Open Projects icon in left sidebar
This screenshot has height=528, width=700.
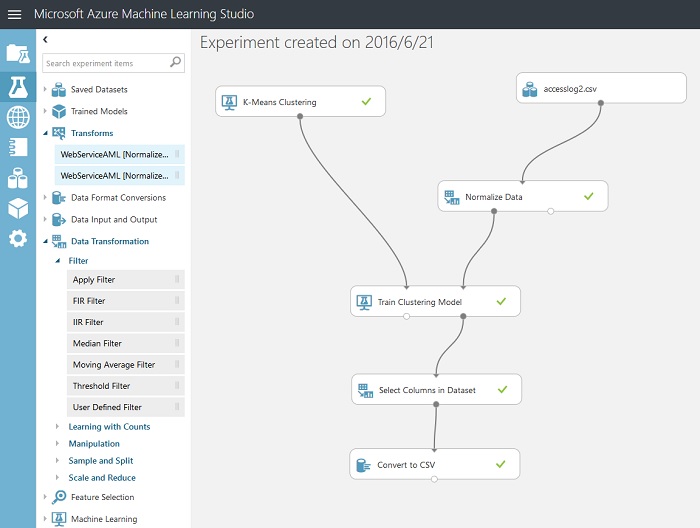click(18, 54)
